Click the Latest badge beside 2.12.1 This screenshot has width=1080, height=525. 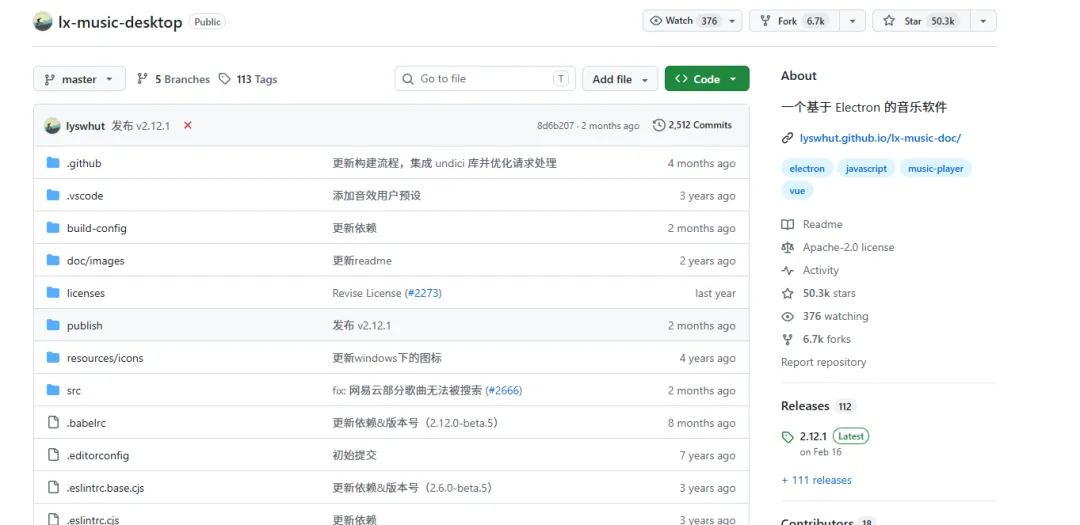tap(851, 436)
